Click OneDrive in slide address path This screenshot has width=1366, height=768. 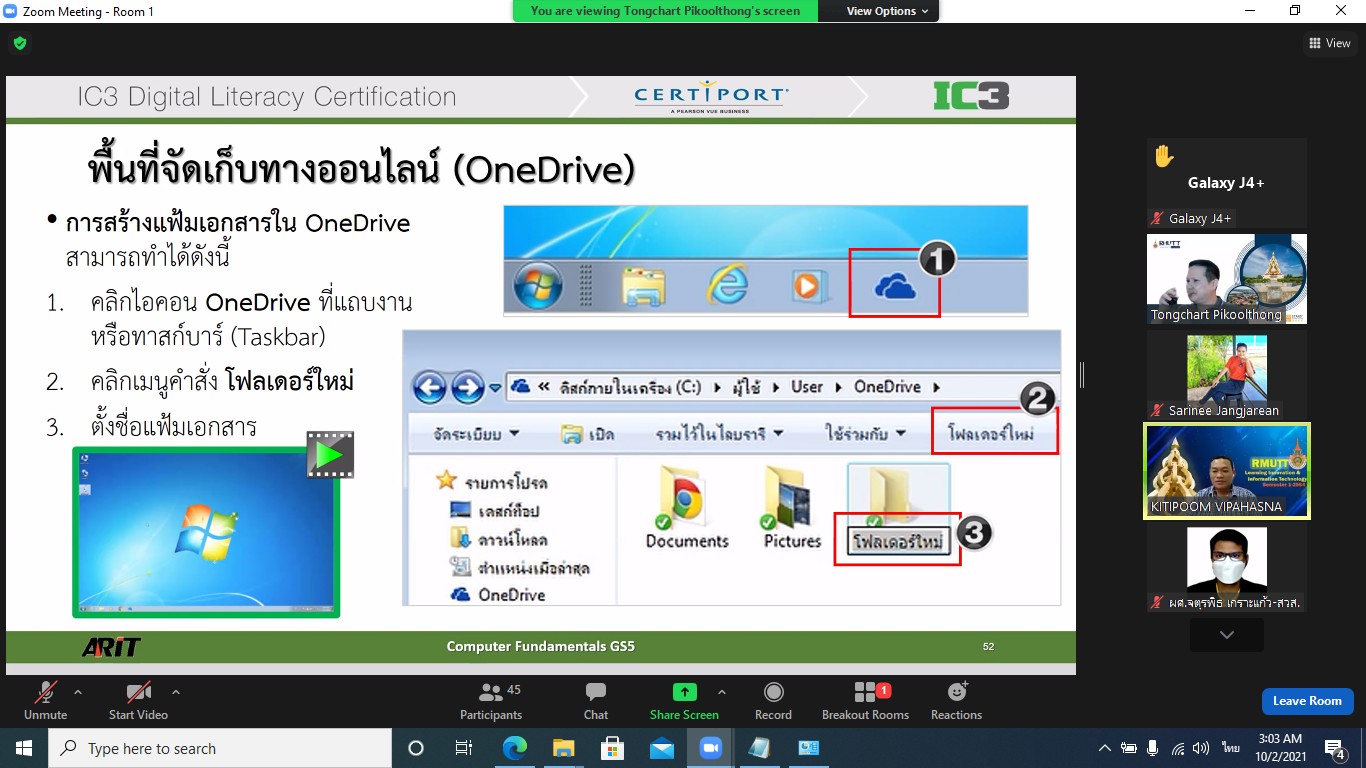(x=887, y=387)
